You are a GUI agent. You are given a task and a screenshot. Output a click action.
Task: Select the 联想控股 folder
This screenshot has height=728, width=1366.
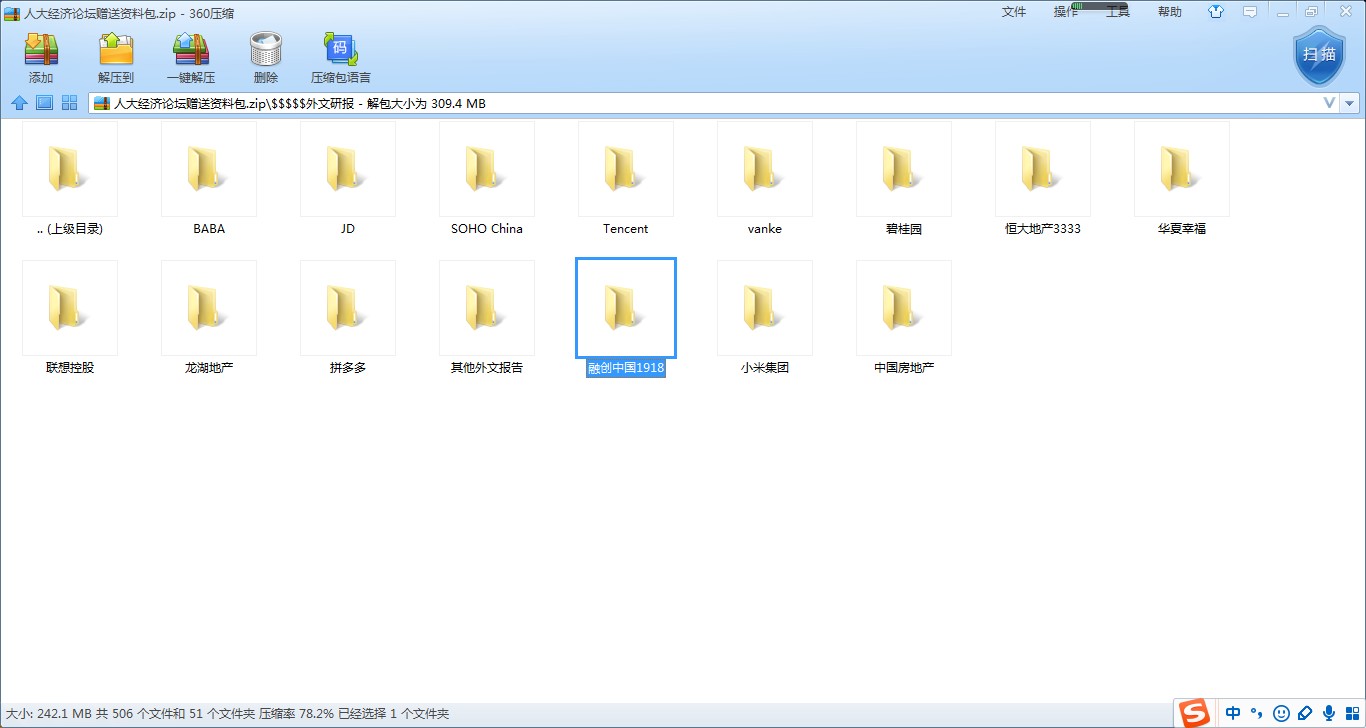pyautogui.click(x=69, y=319)
